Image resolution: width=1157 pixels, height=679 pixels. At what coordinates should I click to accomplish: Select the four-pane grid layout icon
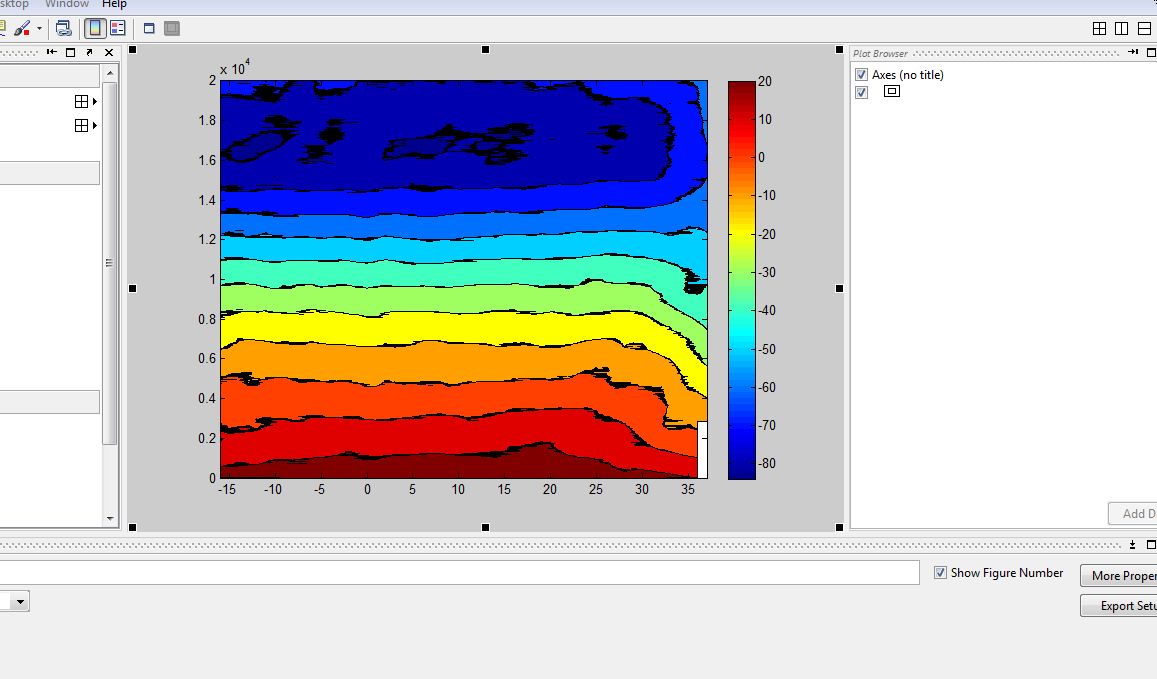click(1099, 29)
